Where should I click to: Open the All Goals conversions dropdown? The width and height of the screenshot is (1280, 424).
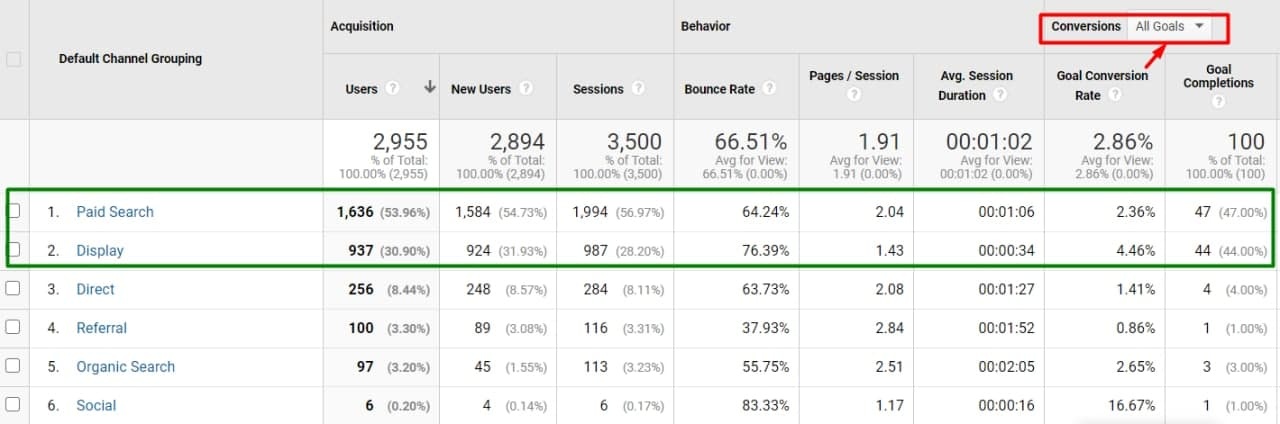pyautogui.click(x=1169, y=27)
